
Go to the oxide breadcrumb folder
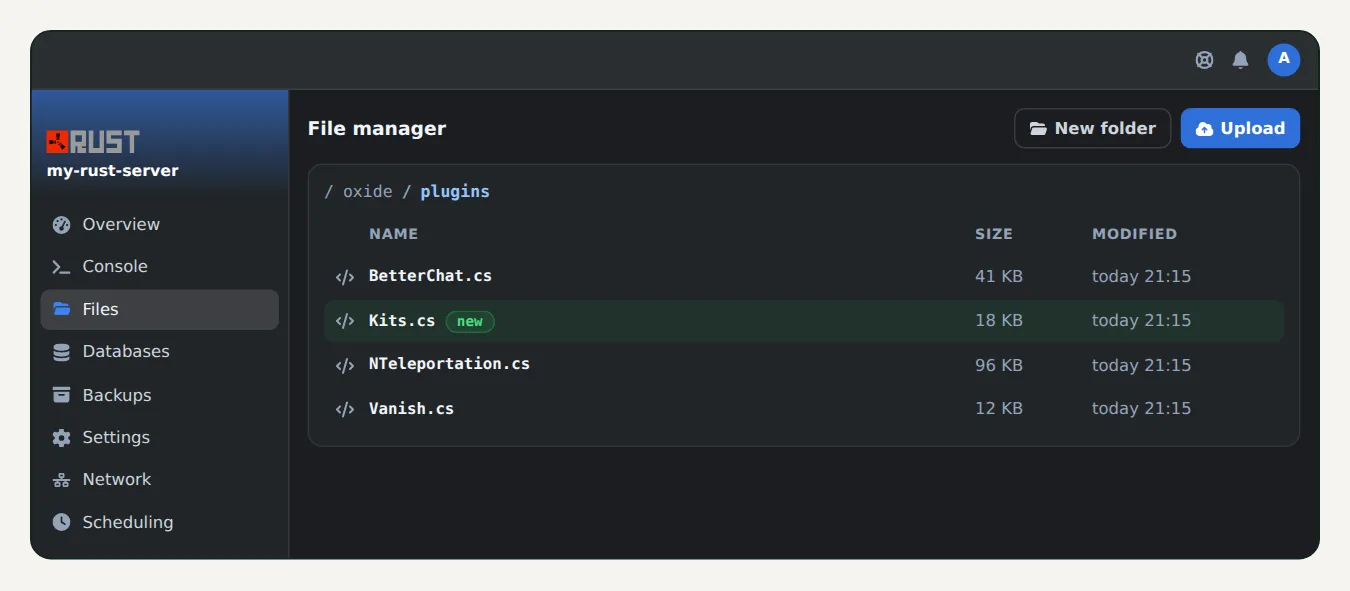point(367,191)
